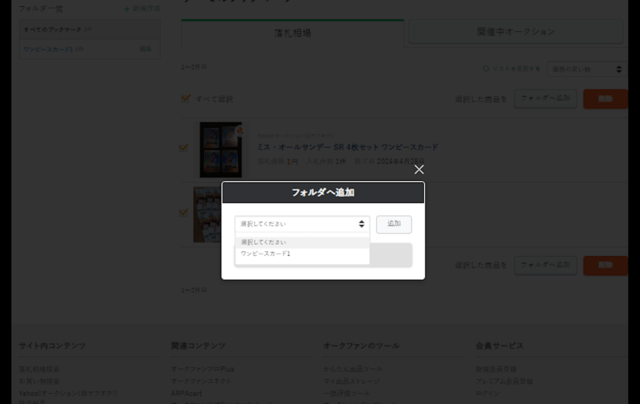Image resolution: width=640 pixels, height=404 pixels.
Task: Select the 選択してください placeholder option
Action: (x=264, y=242)
